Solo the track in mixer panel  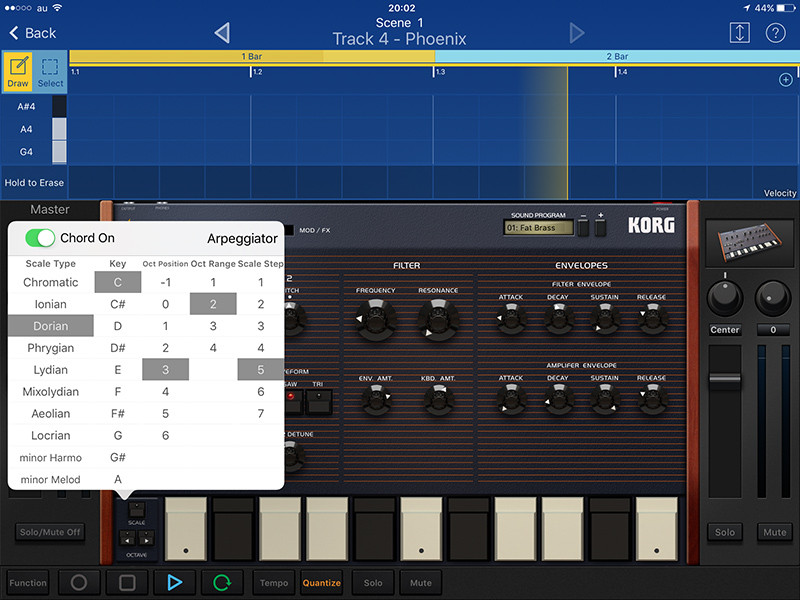pos(724,532)
